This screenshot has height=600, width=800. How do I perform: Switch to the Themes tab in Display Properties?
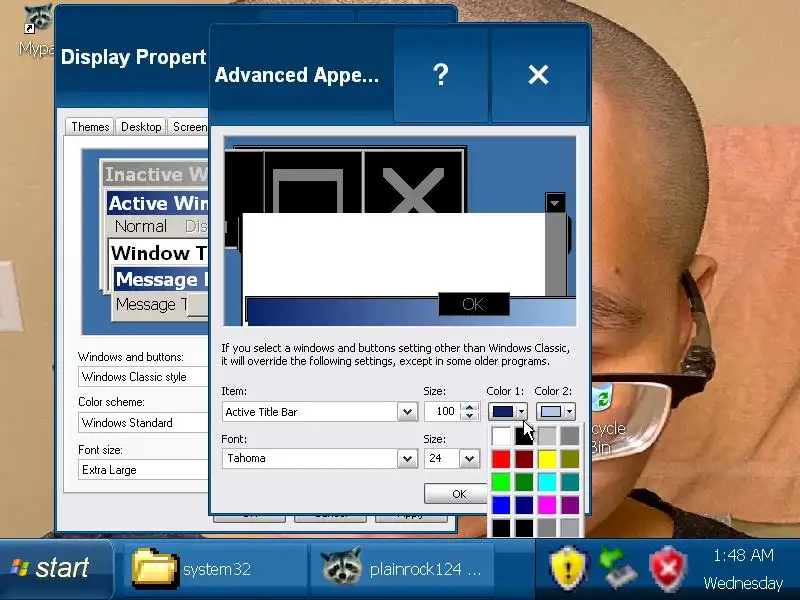tap(90, 127)
